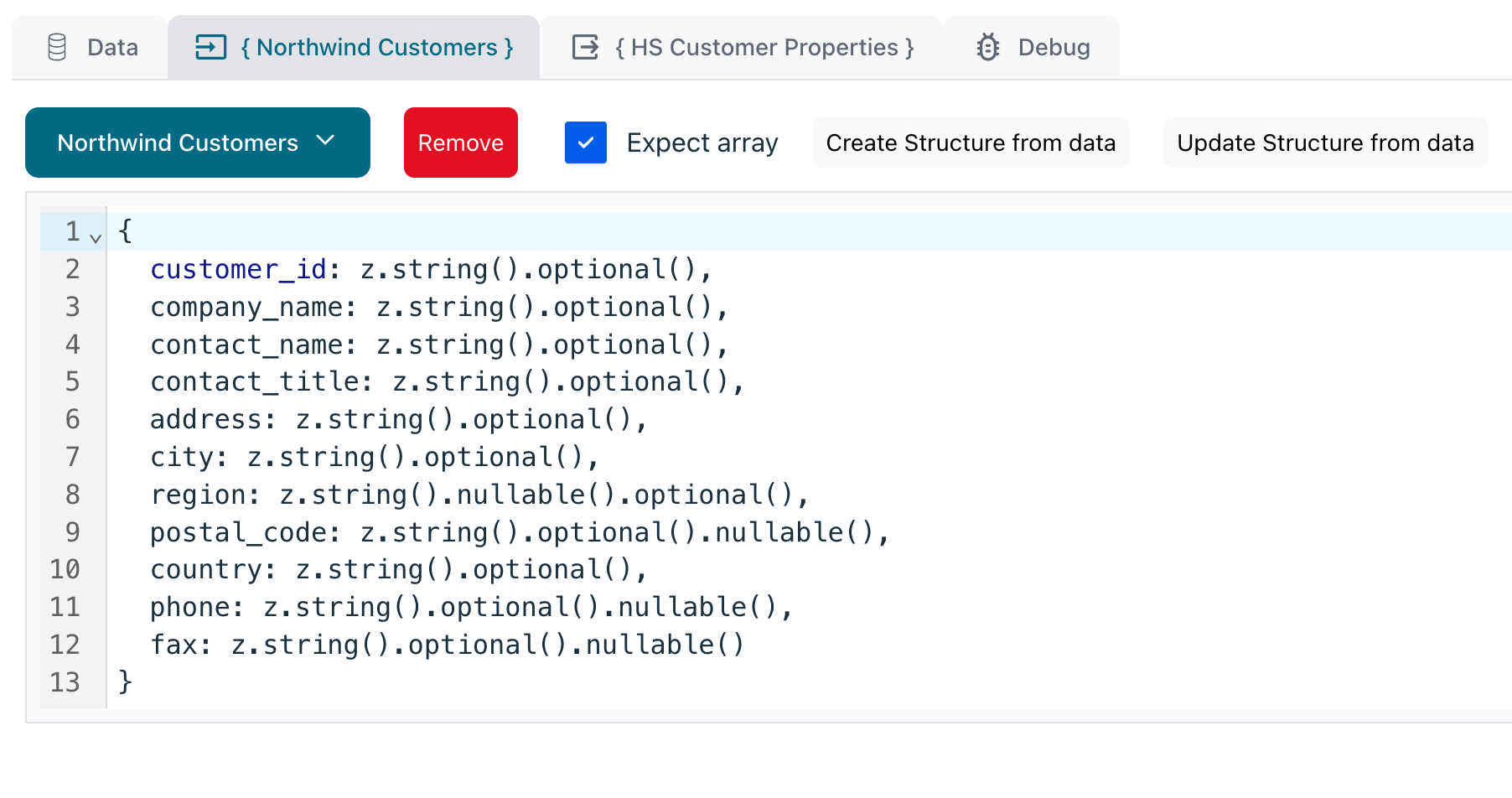This screenshot has width=1512, height=798.
Task: Click the Expect array label
Action: pyautogui.click(x=702, y=142)
